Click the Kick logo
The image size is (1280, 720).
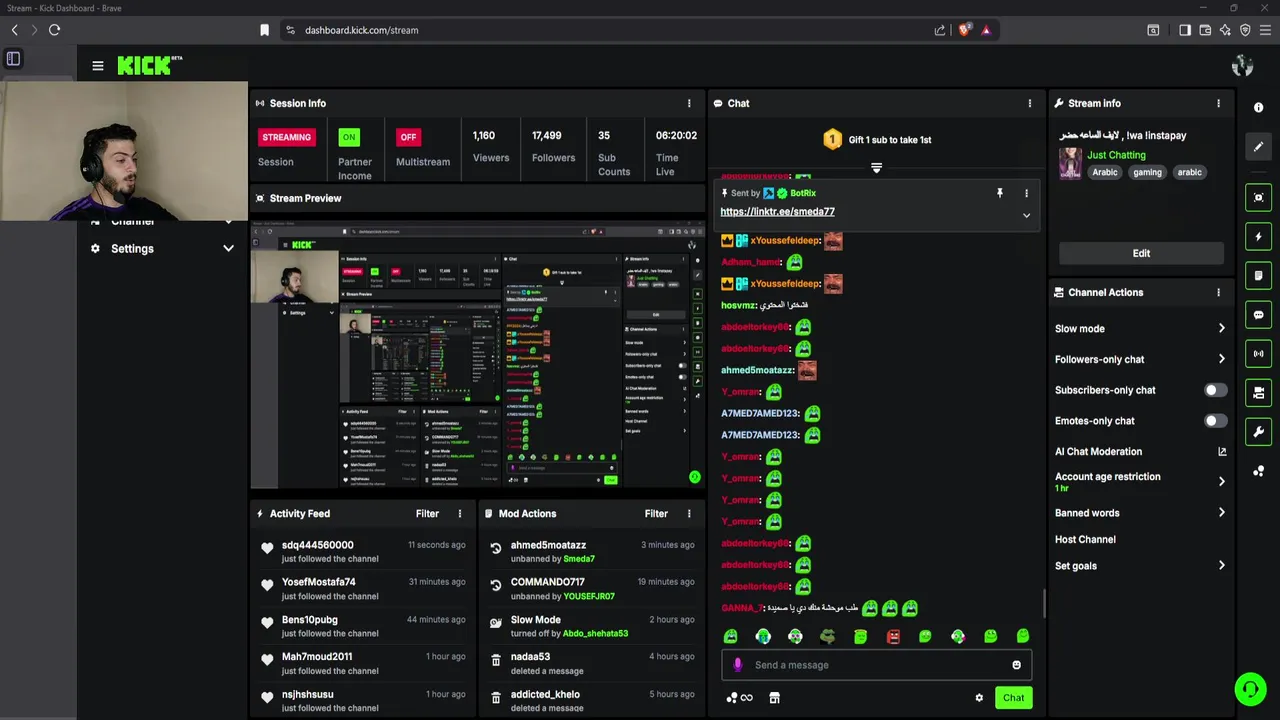pyautogui.click(x=150, y=66)
